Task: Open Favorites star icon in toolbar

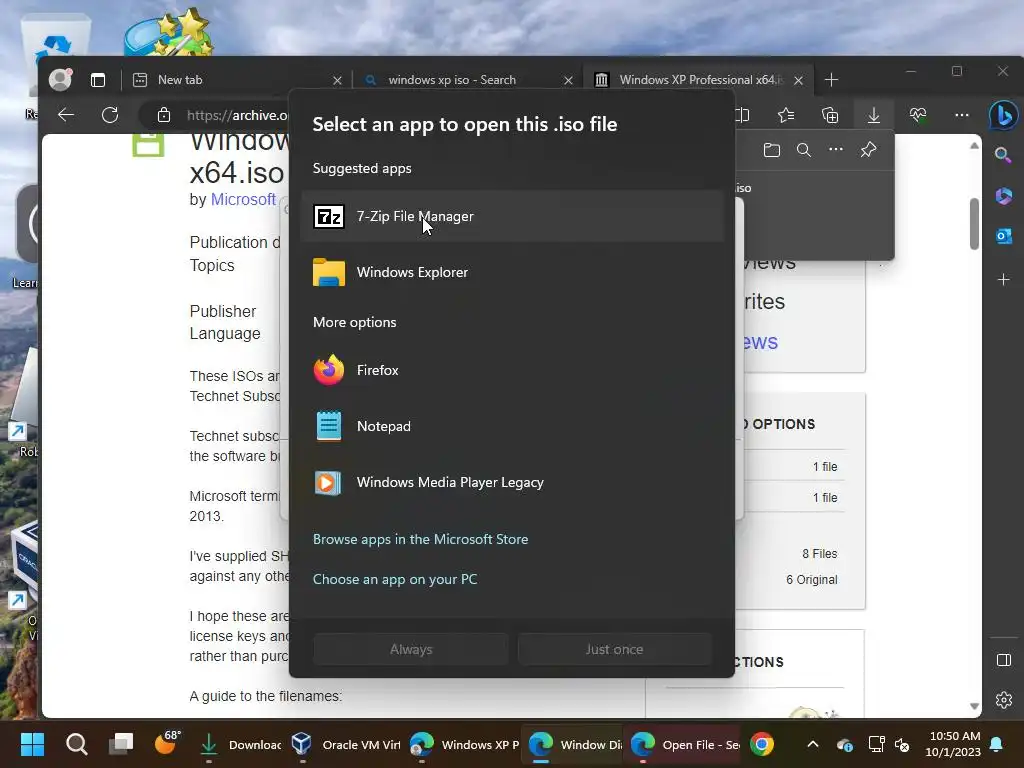Action: (786, 116)
